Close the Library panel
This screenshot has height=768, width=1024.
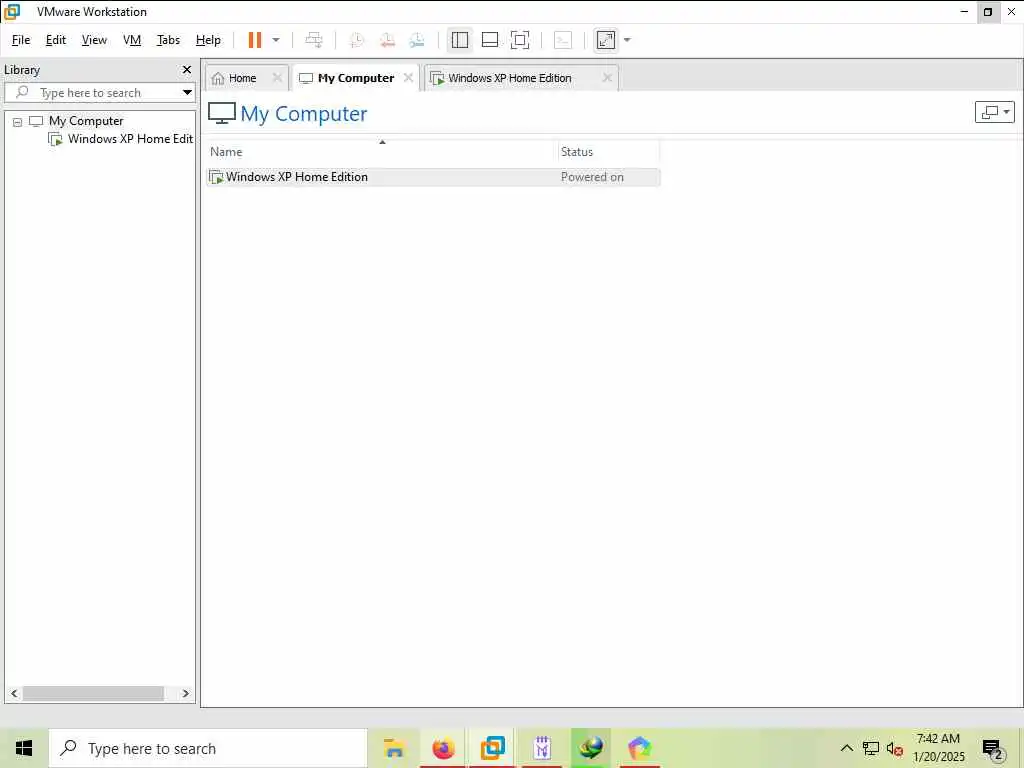(187, 70)
